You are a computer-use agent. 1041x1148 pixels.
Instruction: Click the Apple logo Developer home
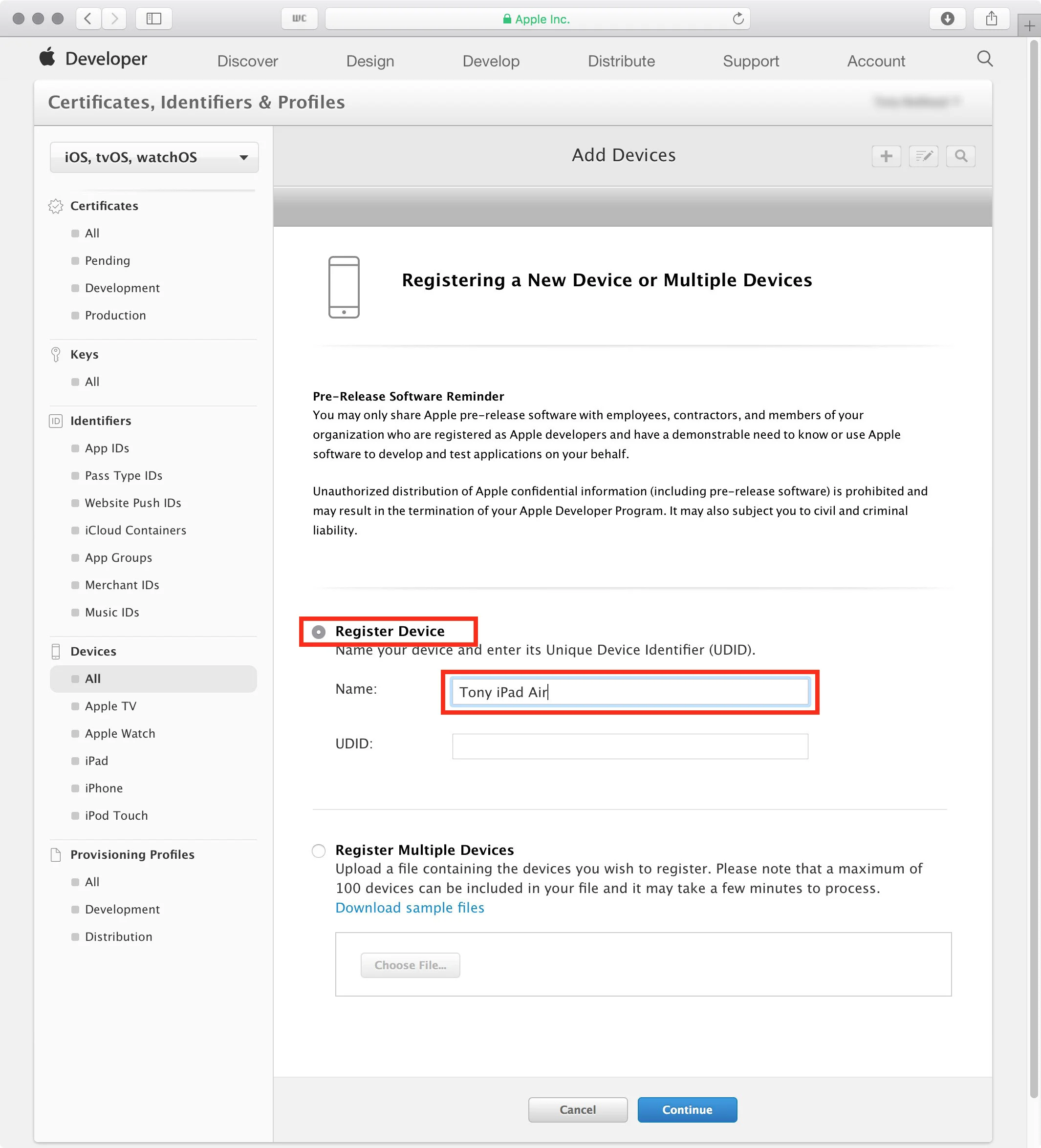(47, 58)
